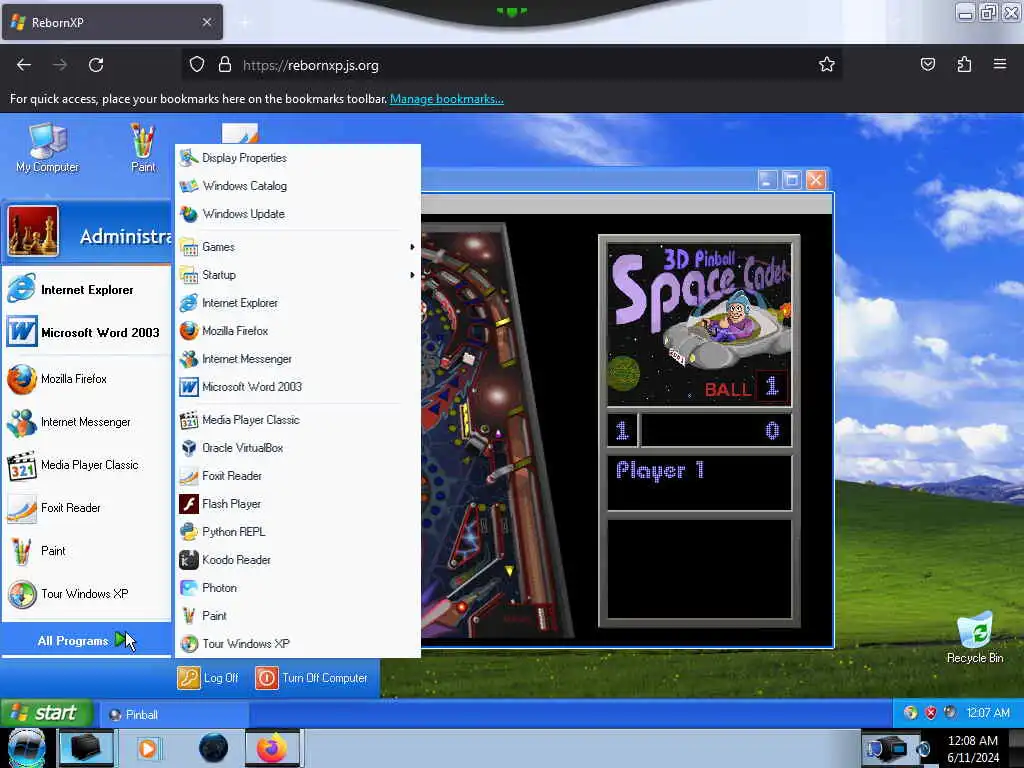
Task: Click the padlock site security icon
Action: (225, 65)
